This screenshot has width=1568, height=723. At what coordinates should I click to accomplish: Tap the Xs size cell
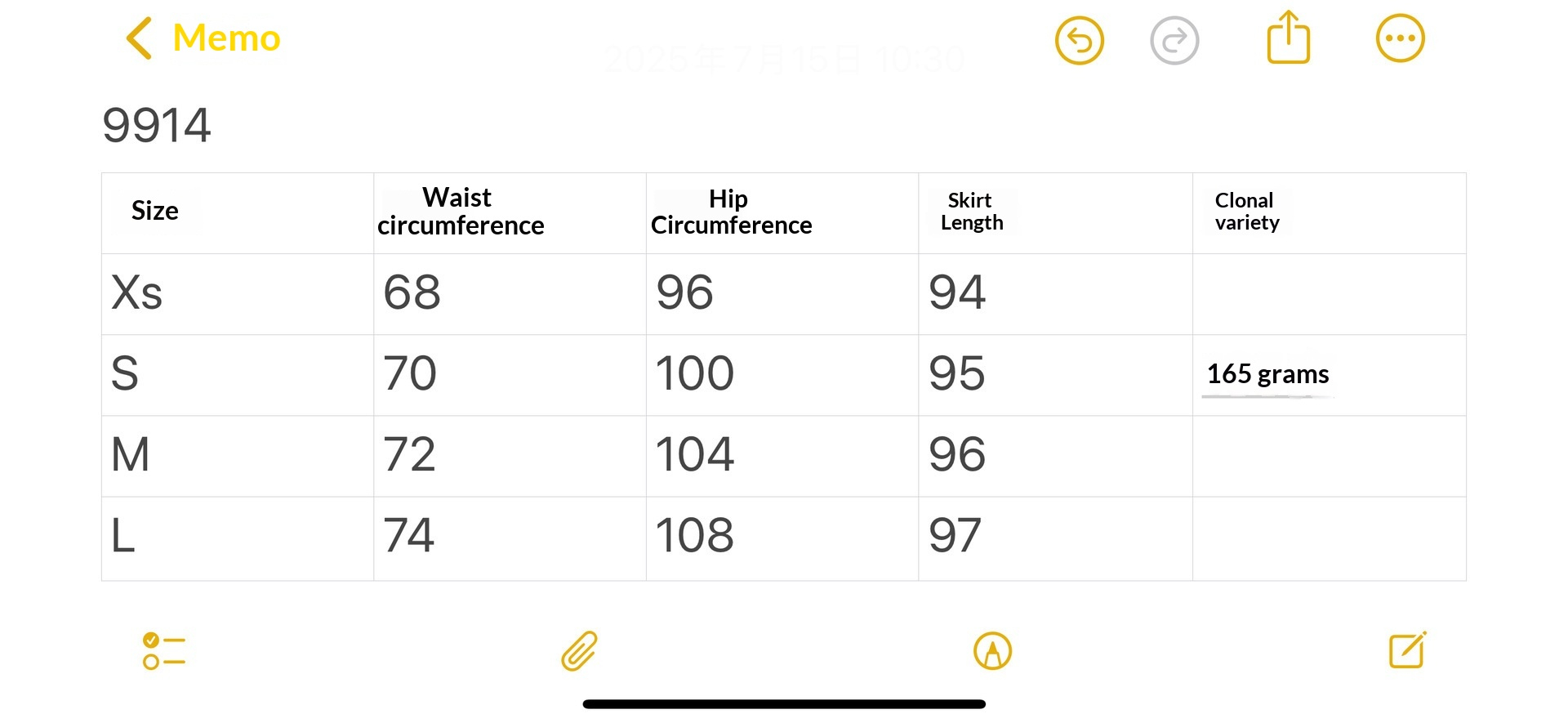coord(137,292)
